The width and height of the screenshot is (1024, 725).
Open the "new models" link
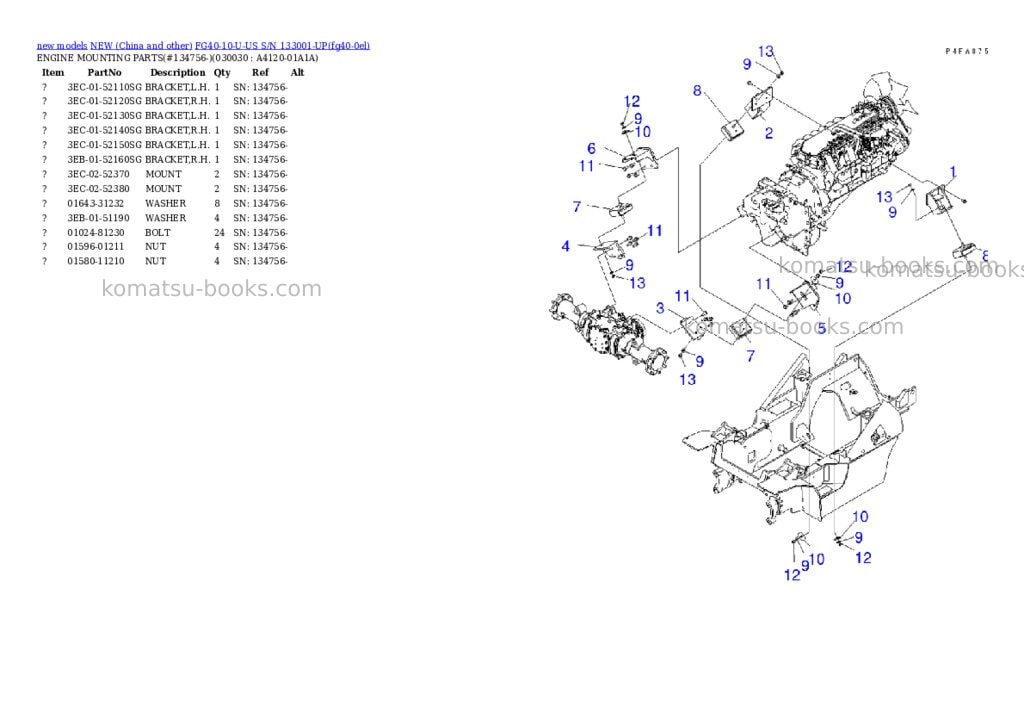coord(62,46)
